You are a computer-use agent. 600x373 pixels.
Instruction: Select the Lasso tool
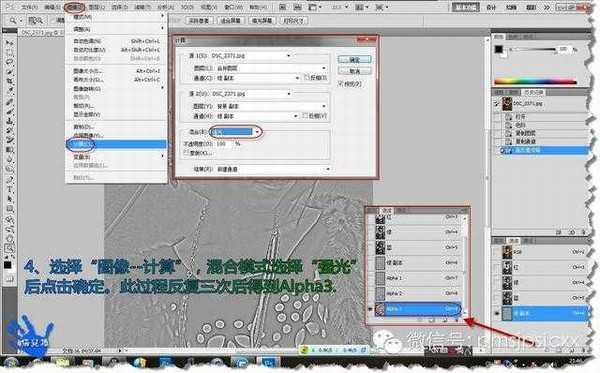(9, 62)
